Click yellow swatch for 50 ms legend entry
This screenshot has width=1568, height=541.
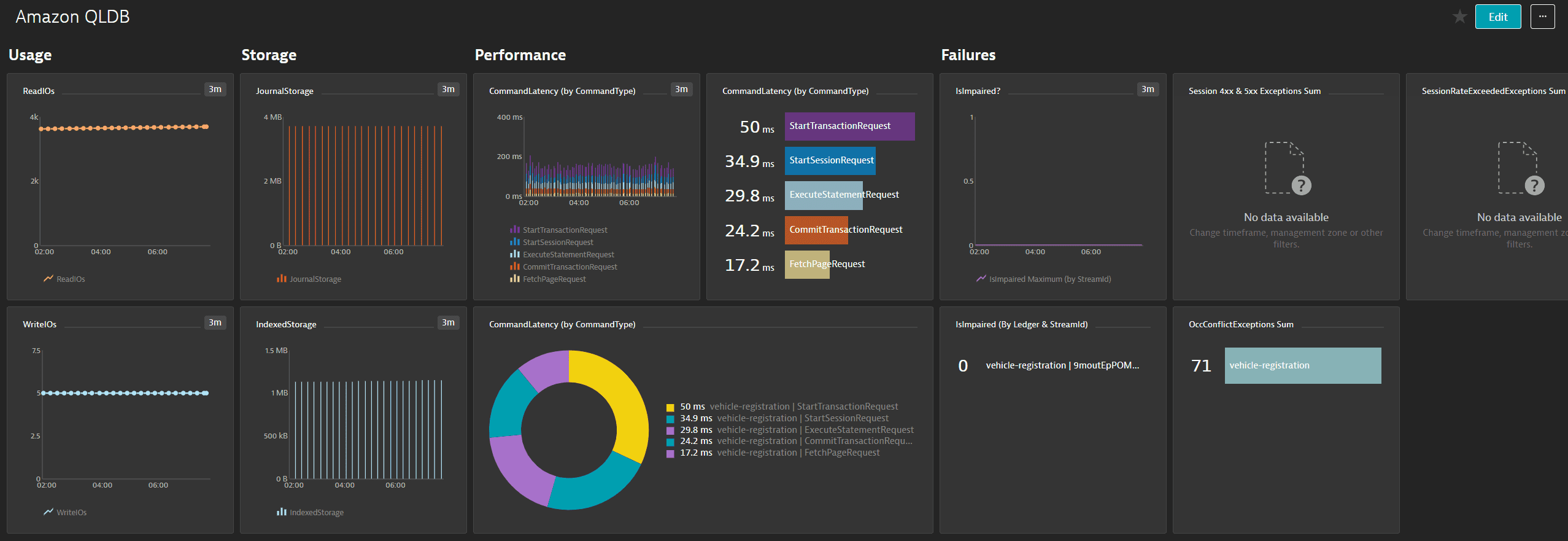pyautogui.click(x=670, y=407)
